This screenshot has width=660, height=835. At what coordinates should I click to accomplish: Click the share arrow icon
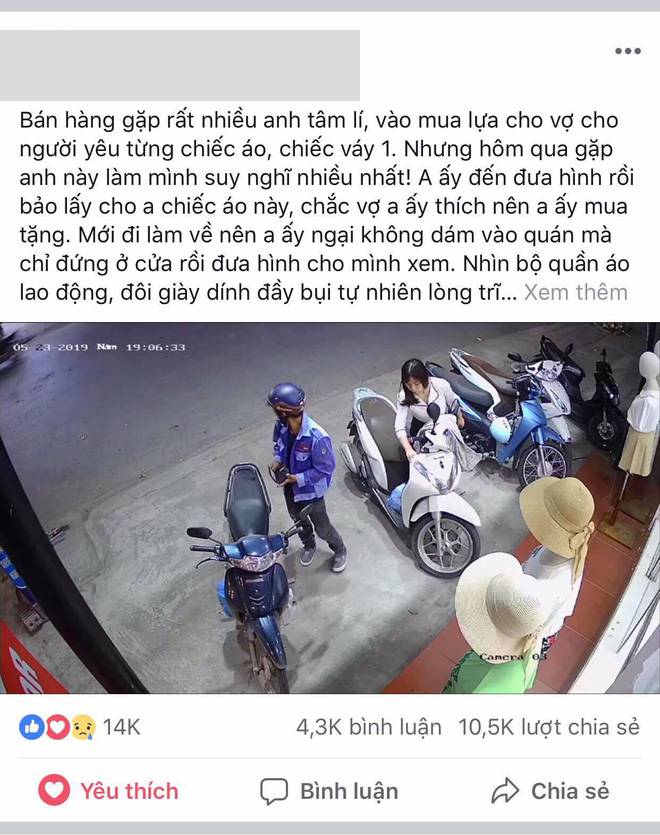pos(504,791)
